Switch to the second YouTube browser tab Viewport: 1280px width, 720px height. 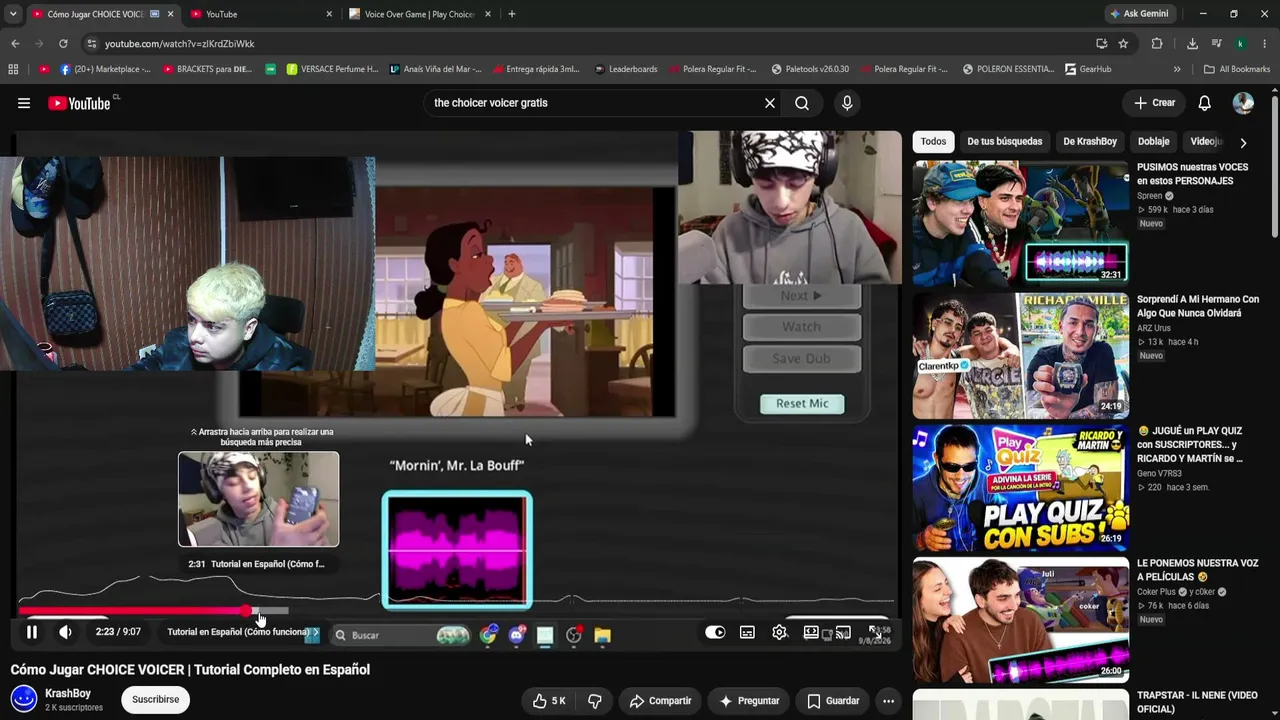click(262, 14)
